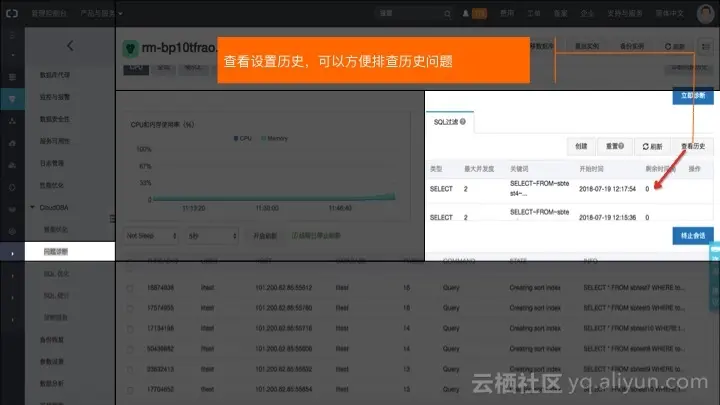This screenshot has height=405, width=720.
Task: Click the 查看历史 button
Action: (692, 146)
